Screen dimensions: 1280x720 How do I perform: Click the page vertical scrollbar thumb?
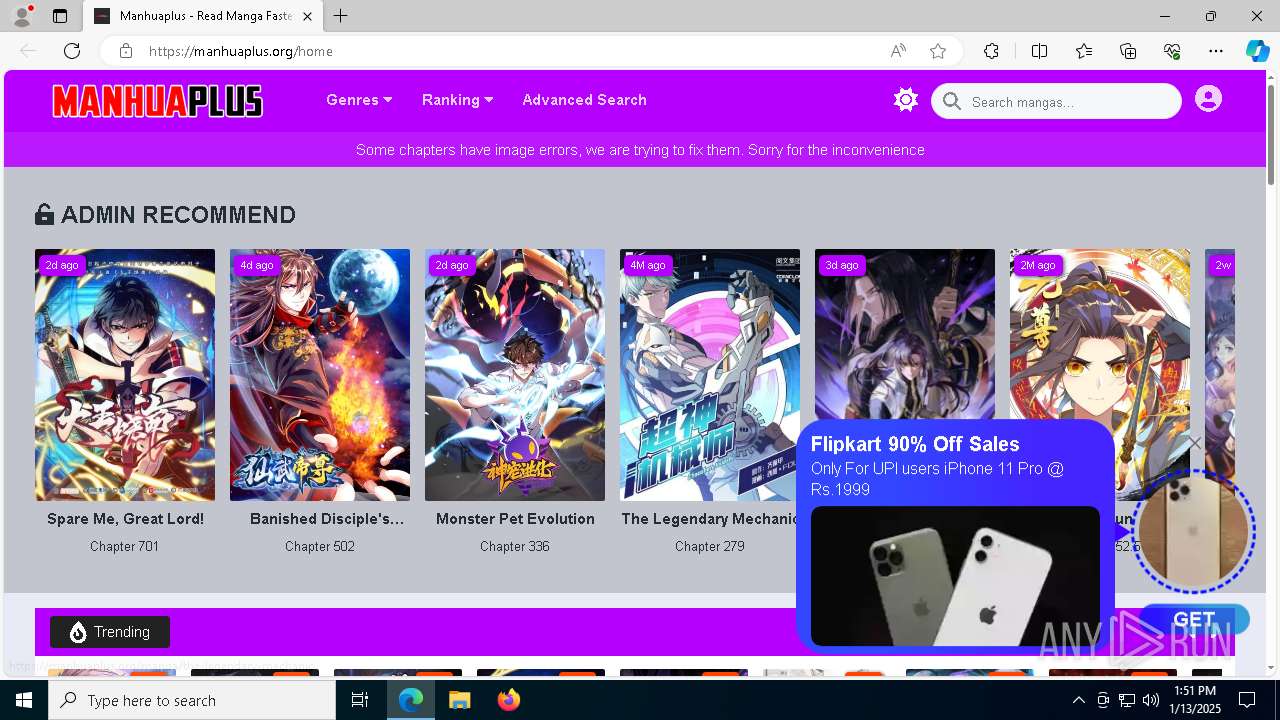(1271, 135)
